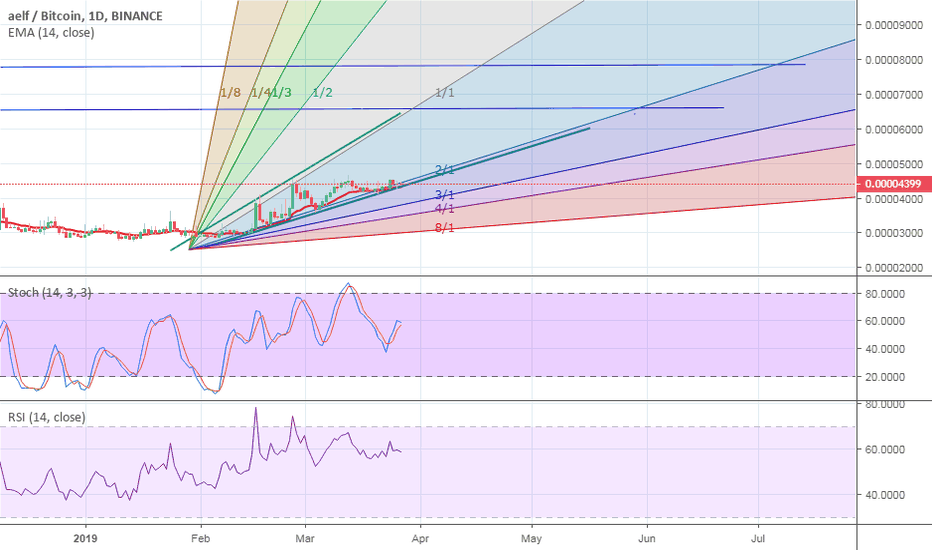The width and height of the screenshot is (932, 550).
Task: Open the Stoch (14, 3, 3) indicator label
Action: point(49,293)
